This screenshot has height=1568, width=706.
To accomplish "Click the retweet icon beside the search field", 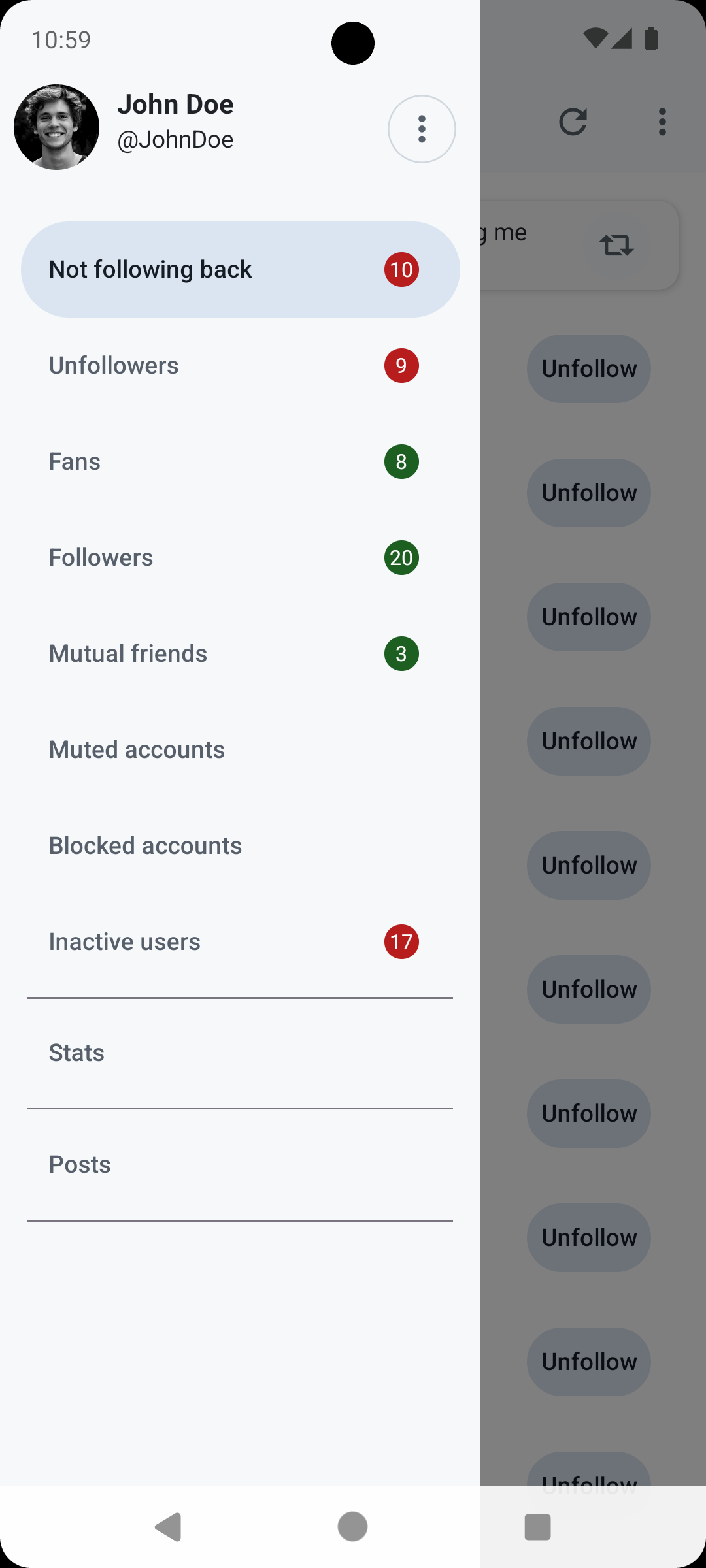I will point(616,245).
